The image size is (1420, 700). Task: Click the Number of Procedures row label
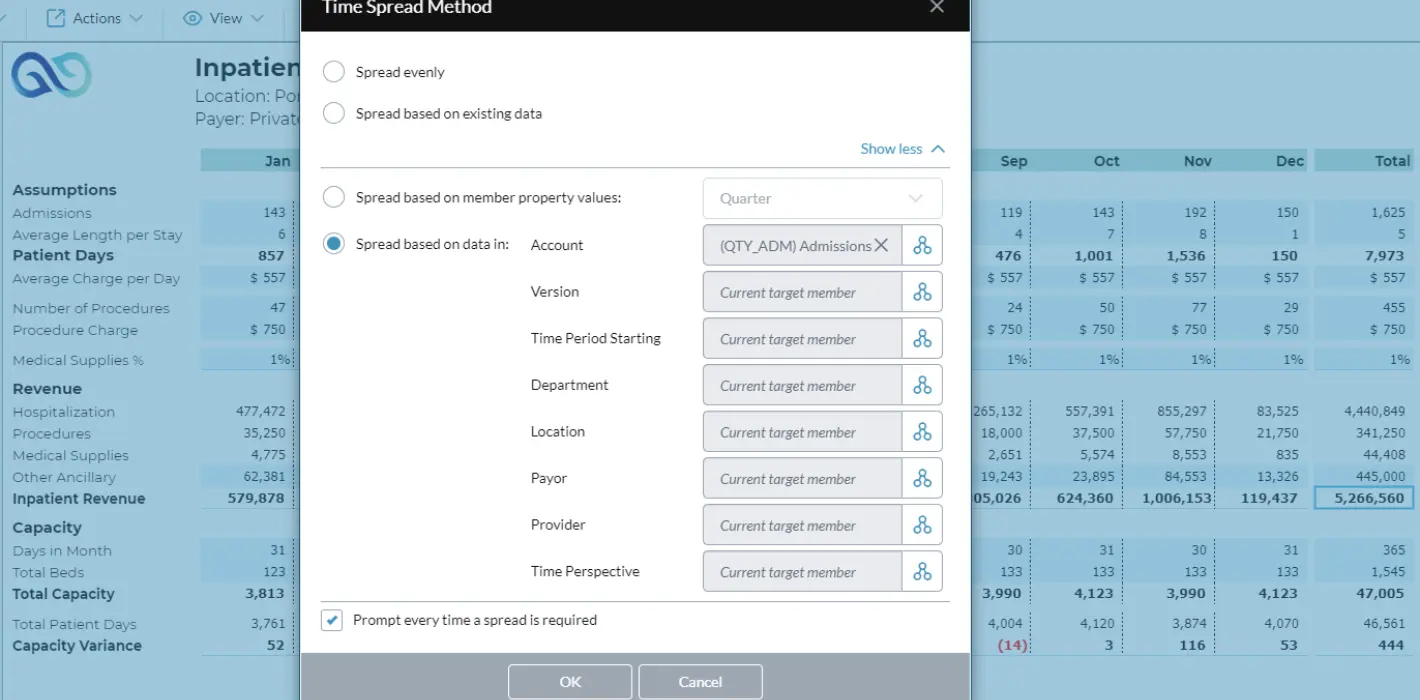point(91,309)
